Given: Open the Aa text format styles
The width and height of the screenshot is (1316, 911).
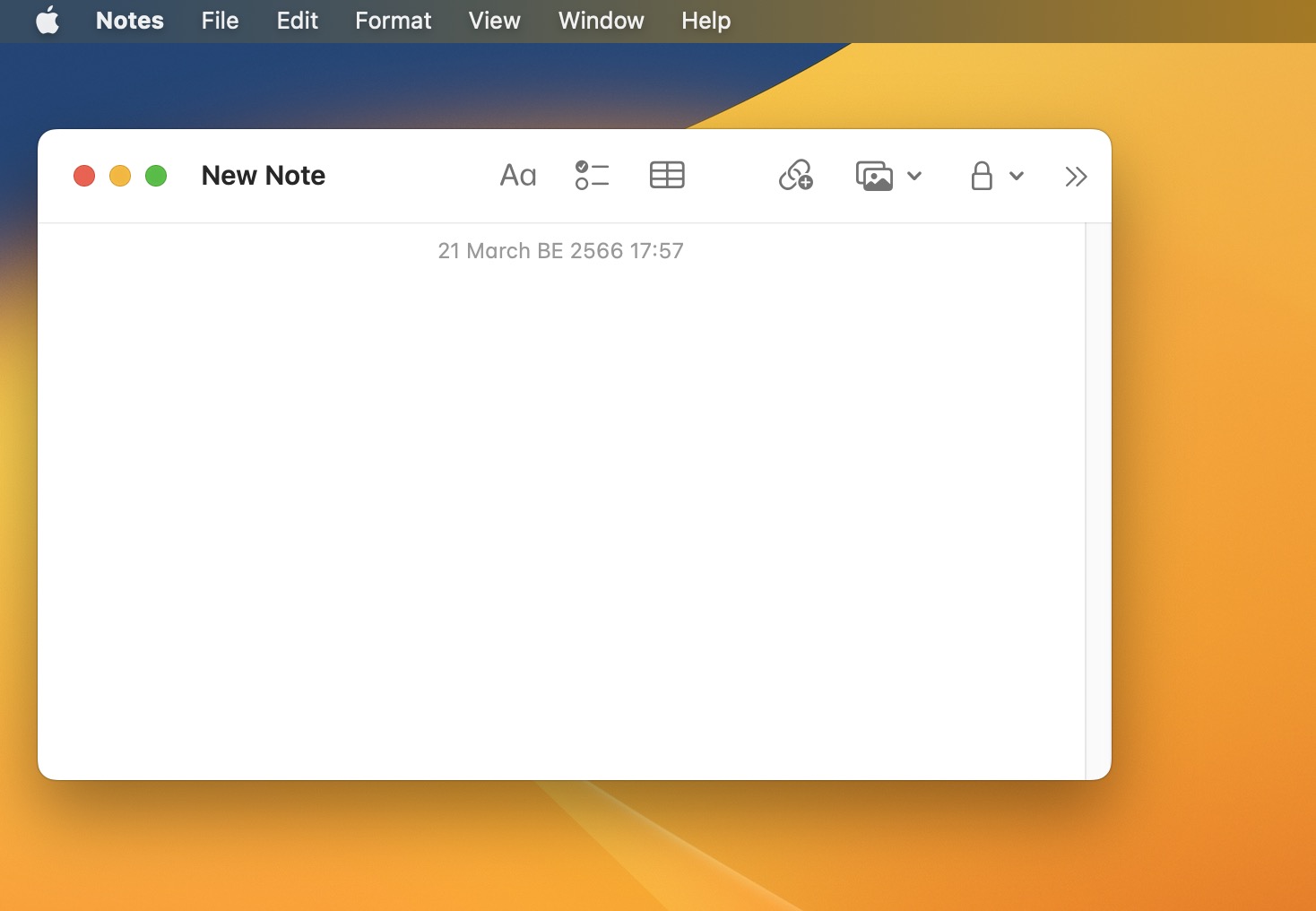Looking at the screenshot, I should click(518, 176).
